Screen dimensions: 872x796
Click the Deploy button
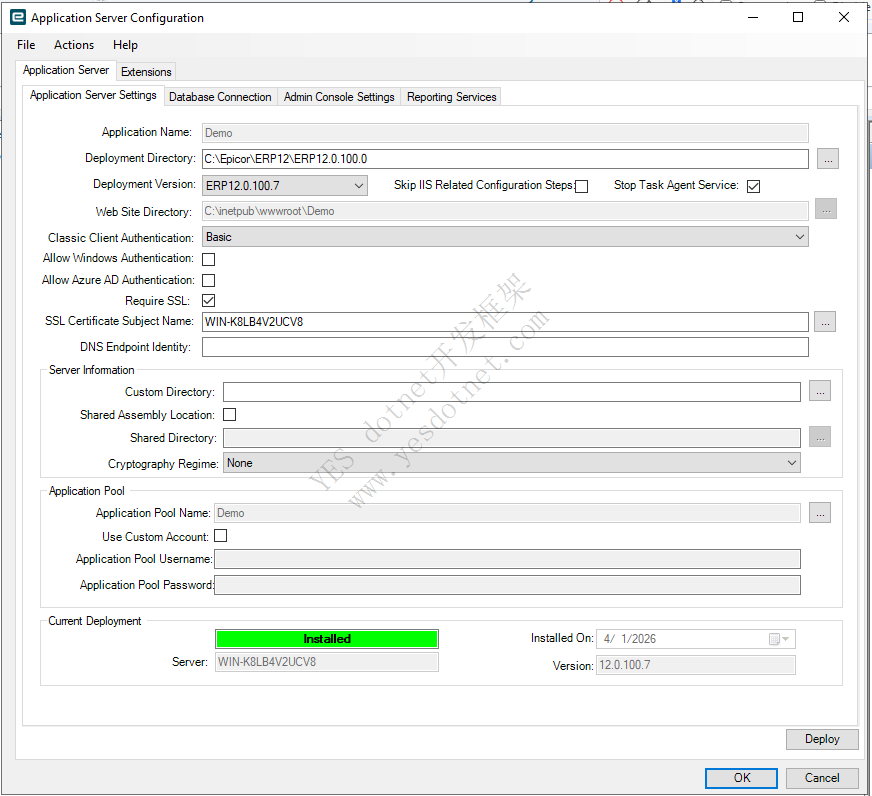(x=822, y=739)
